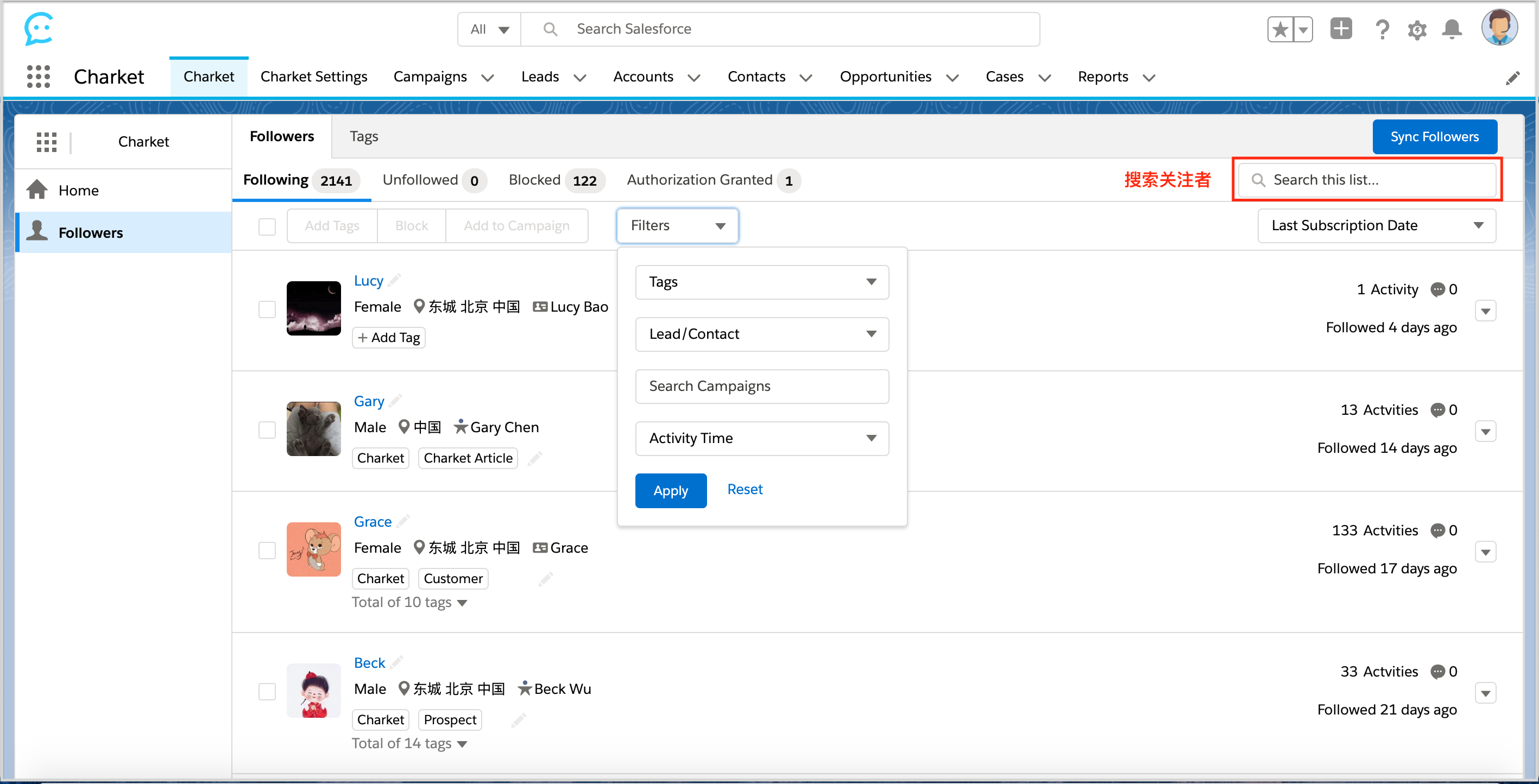The width and height of the screenshot is (1539, 784).
Task: Click Gary's cat profile thumbnail
Action: click(x=314, y=429)
